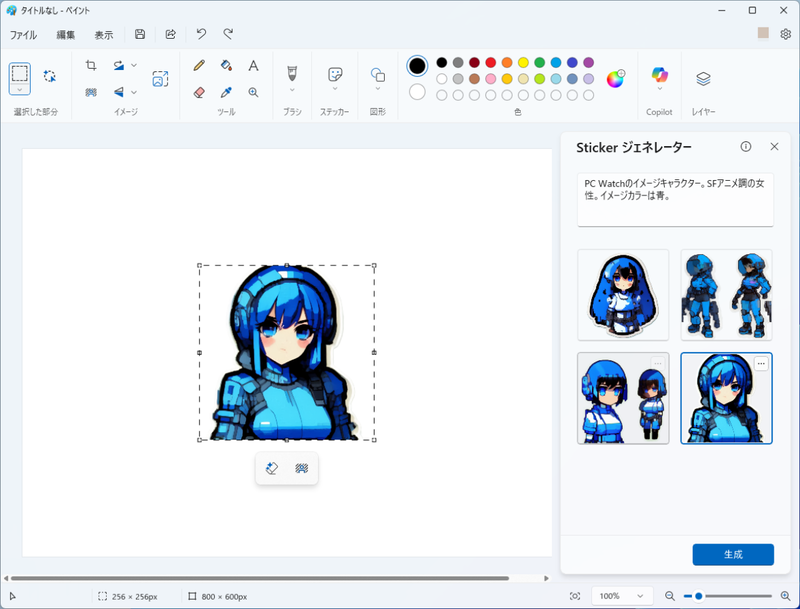Click the 生成 button to generate stickers
The width and height of the screenshot is (800, 609).
pyautogui.click(x=731, y=554)
